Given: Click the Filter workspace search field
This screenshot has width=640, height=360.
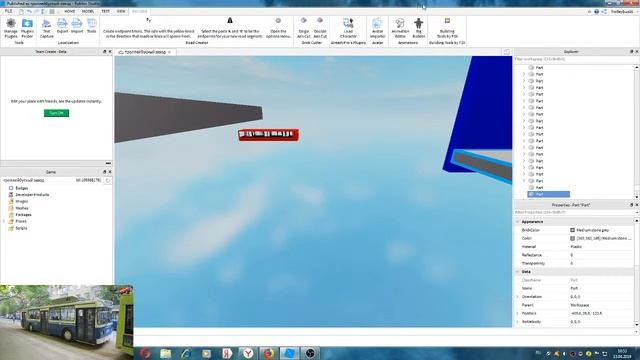Looking at the screenshot, I should click(574, 59).
